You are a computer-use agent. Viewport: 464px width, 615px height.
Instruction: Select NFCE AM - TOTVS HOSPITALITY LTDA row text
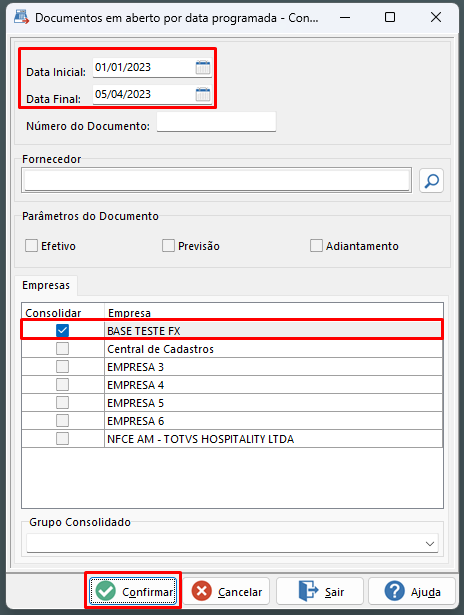point(200,439)
